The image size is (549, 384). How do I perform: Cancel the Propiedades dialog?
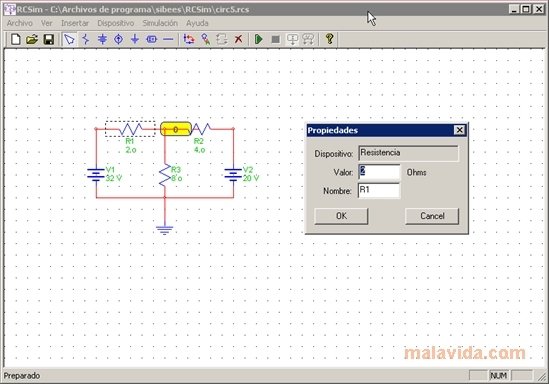click(432, 216)
